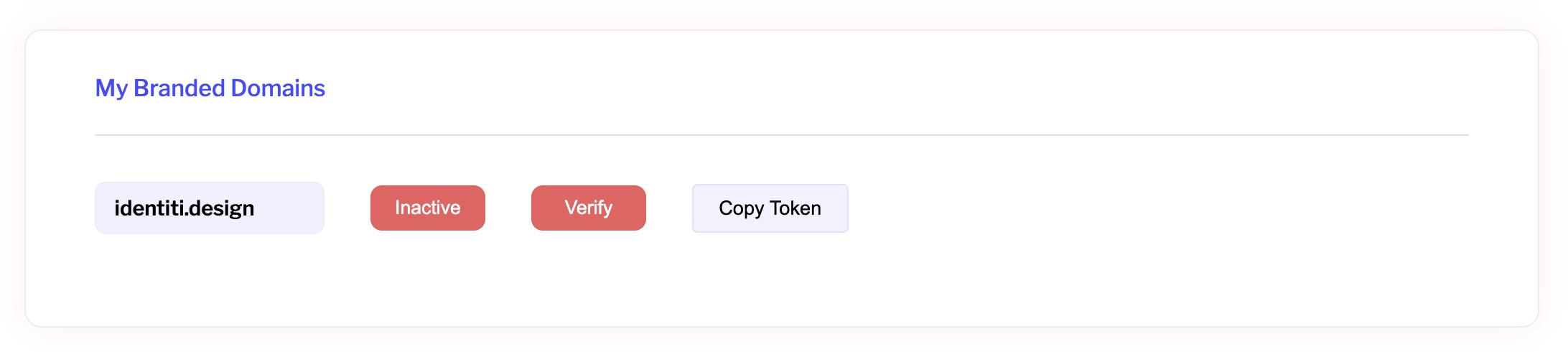Screen dimensions: 1568x352
Task: Open the My Branded Domains title link
Action: 210,88
